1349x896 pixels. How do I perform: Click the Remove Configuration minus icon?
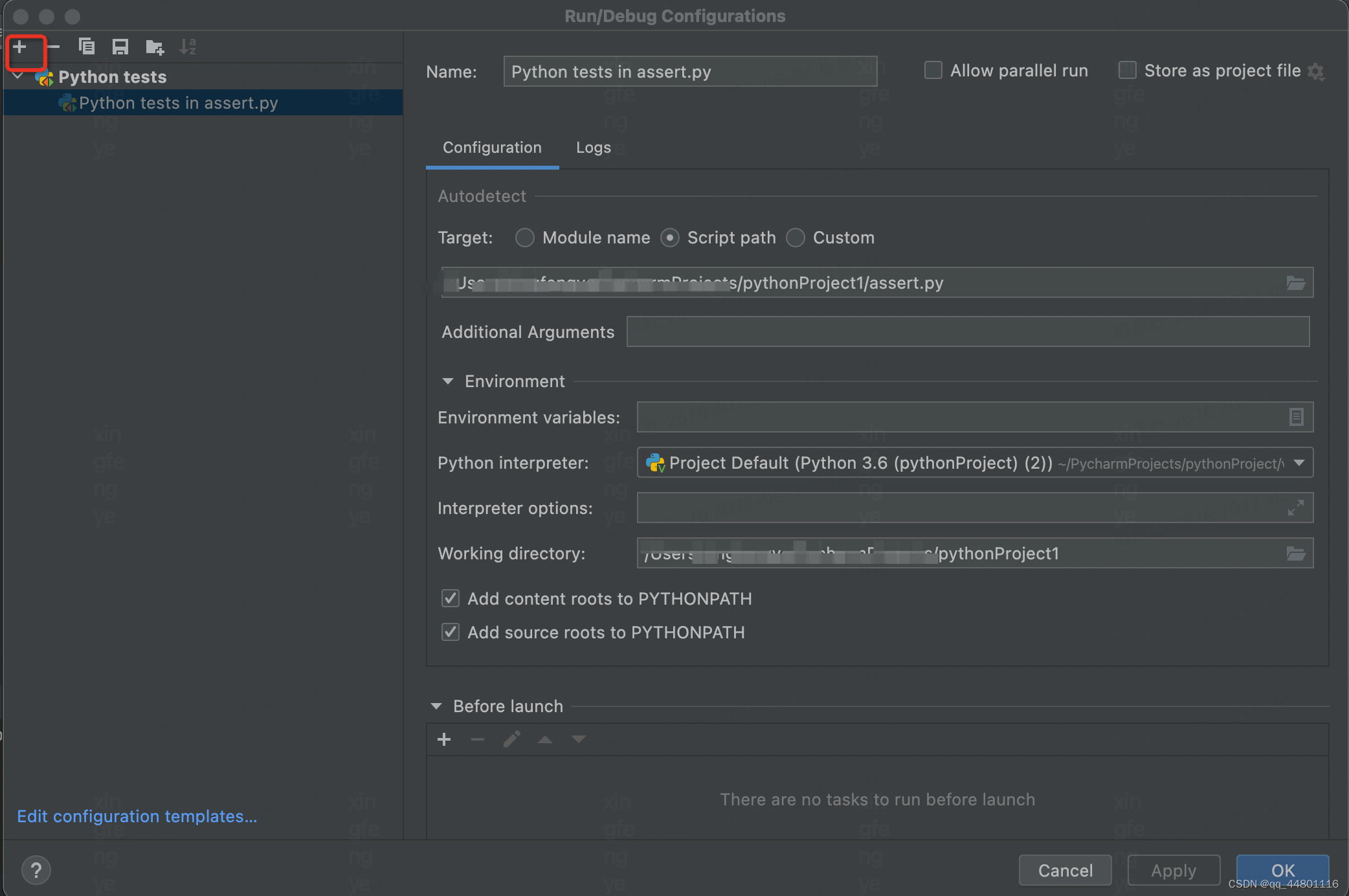54,47
